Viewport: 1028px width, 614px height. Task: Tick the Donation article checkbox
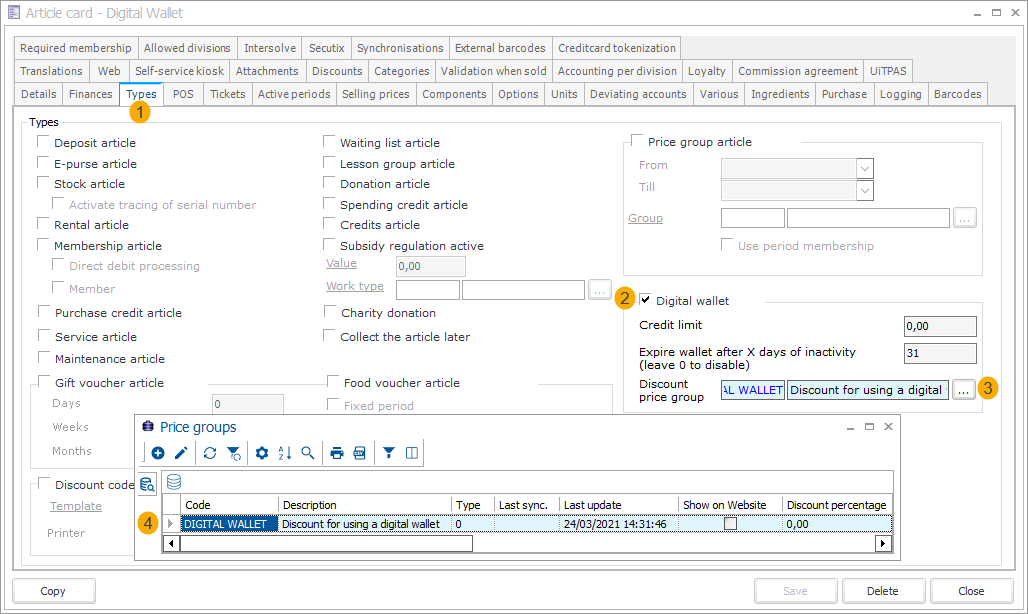click(x=330, y=184)
